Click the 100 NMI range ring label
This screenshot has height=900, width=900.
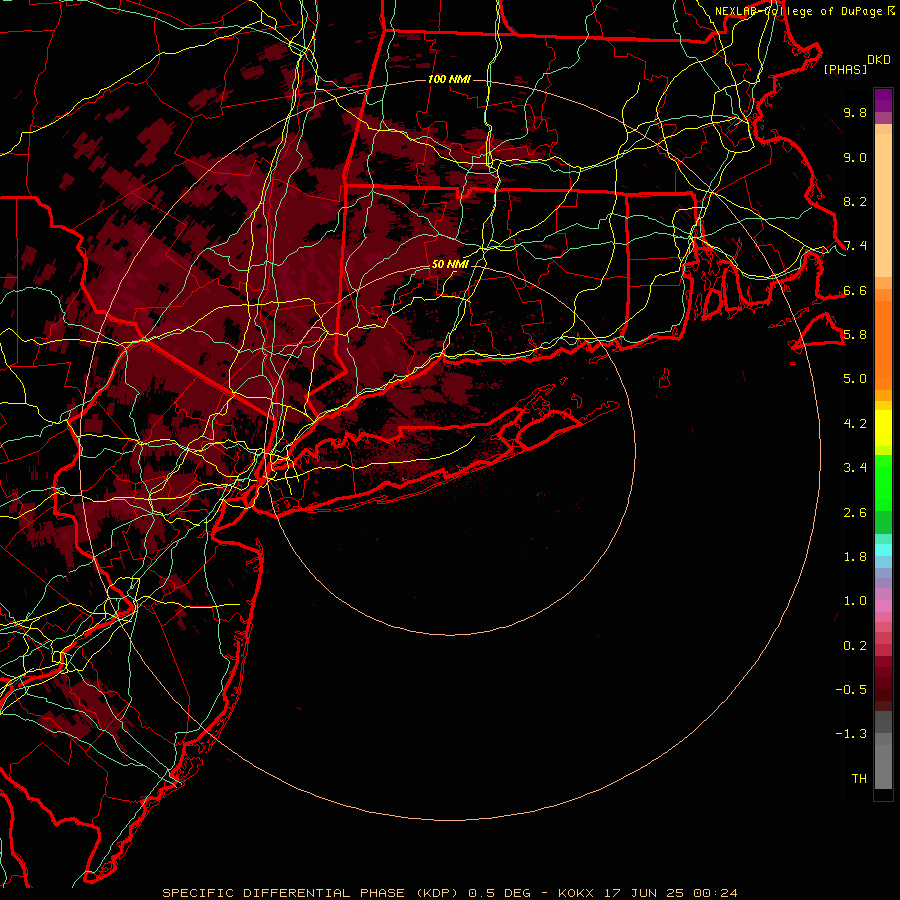(449, 79)
